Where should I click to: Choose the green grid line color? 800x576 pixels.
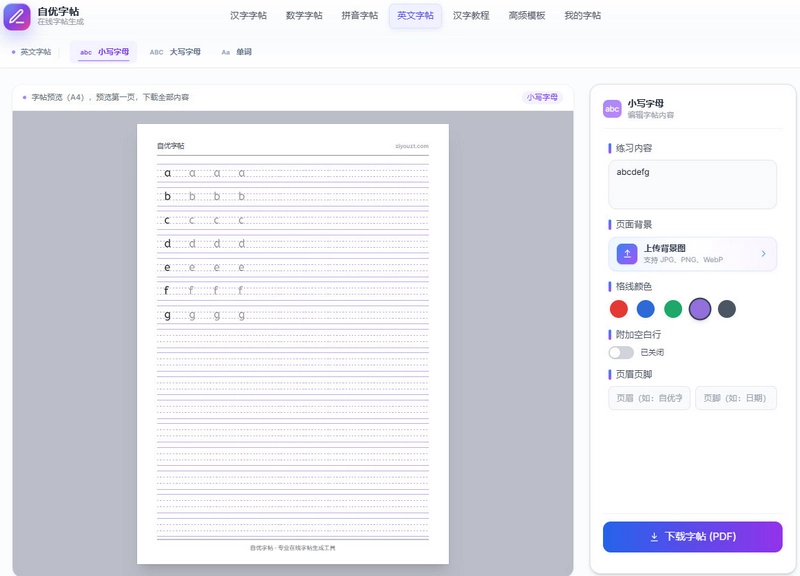pos(673,309)
